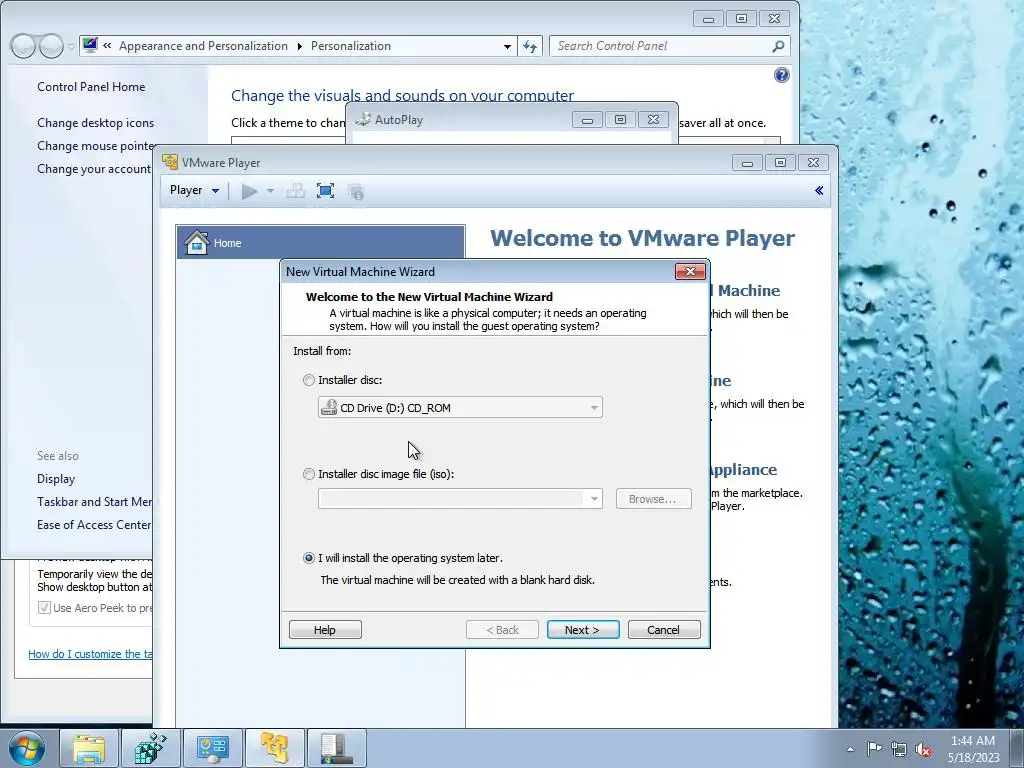Enter full screen mode from VMware toolbar

tap(325, 191)
